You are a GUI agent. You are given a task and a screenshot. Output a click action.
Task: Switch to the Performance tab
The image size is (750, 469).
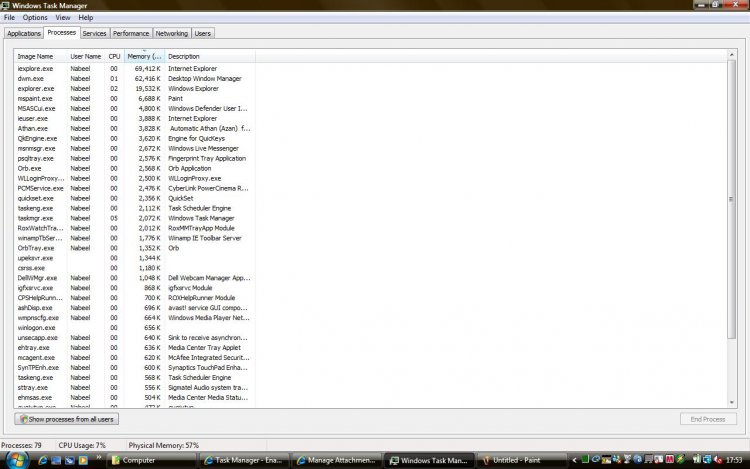pos(131,33)
